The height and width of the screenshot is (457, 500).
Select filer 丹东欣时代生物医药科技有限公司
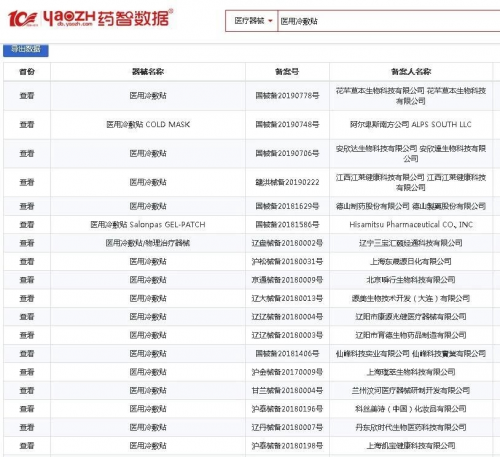click(411, 427)
